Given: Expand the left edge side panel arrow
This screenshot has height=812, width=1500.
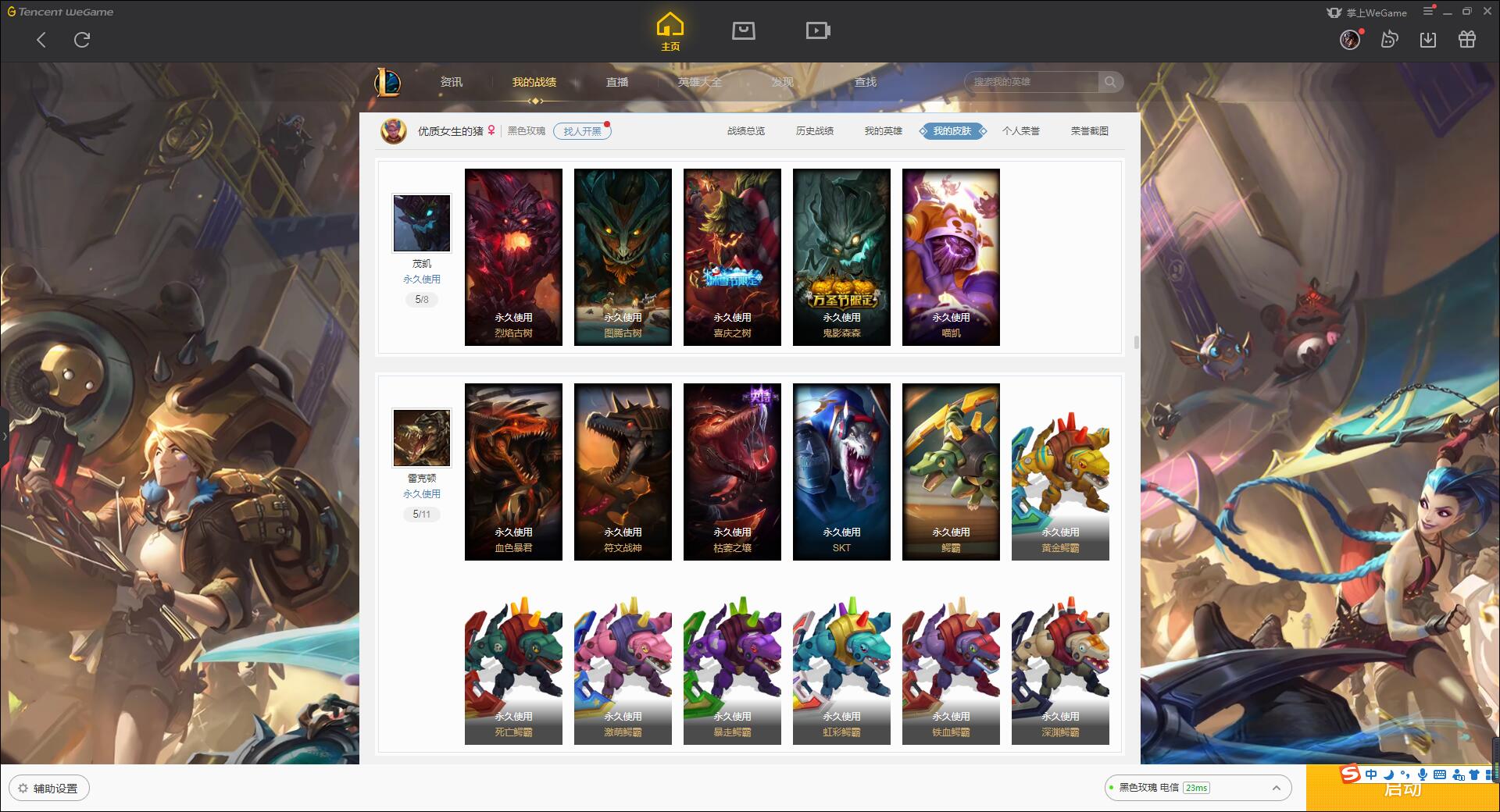Looking at the screenshot, I should pos(4,436).
